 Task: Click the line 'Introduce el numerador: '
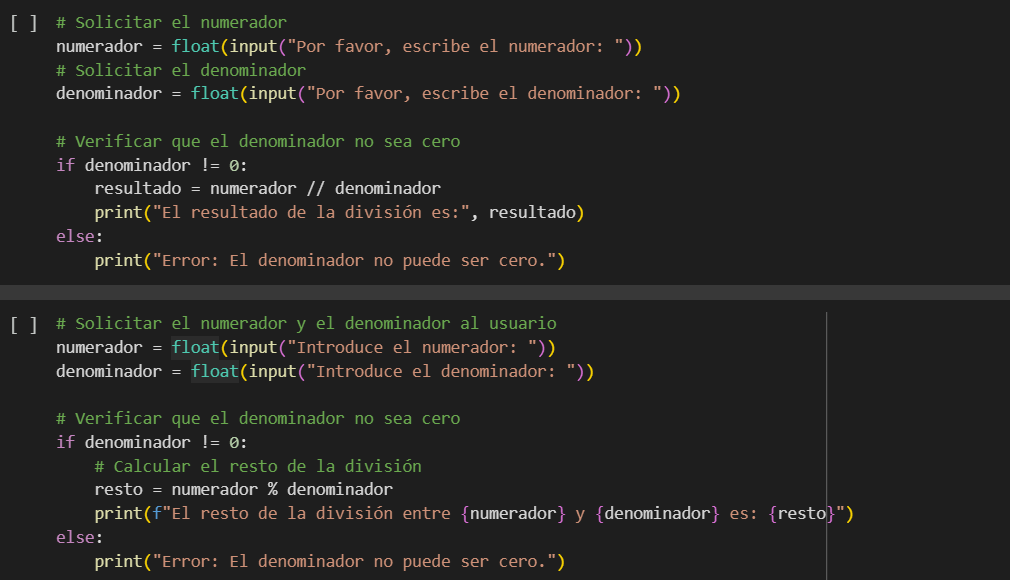tap(306, 348)
